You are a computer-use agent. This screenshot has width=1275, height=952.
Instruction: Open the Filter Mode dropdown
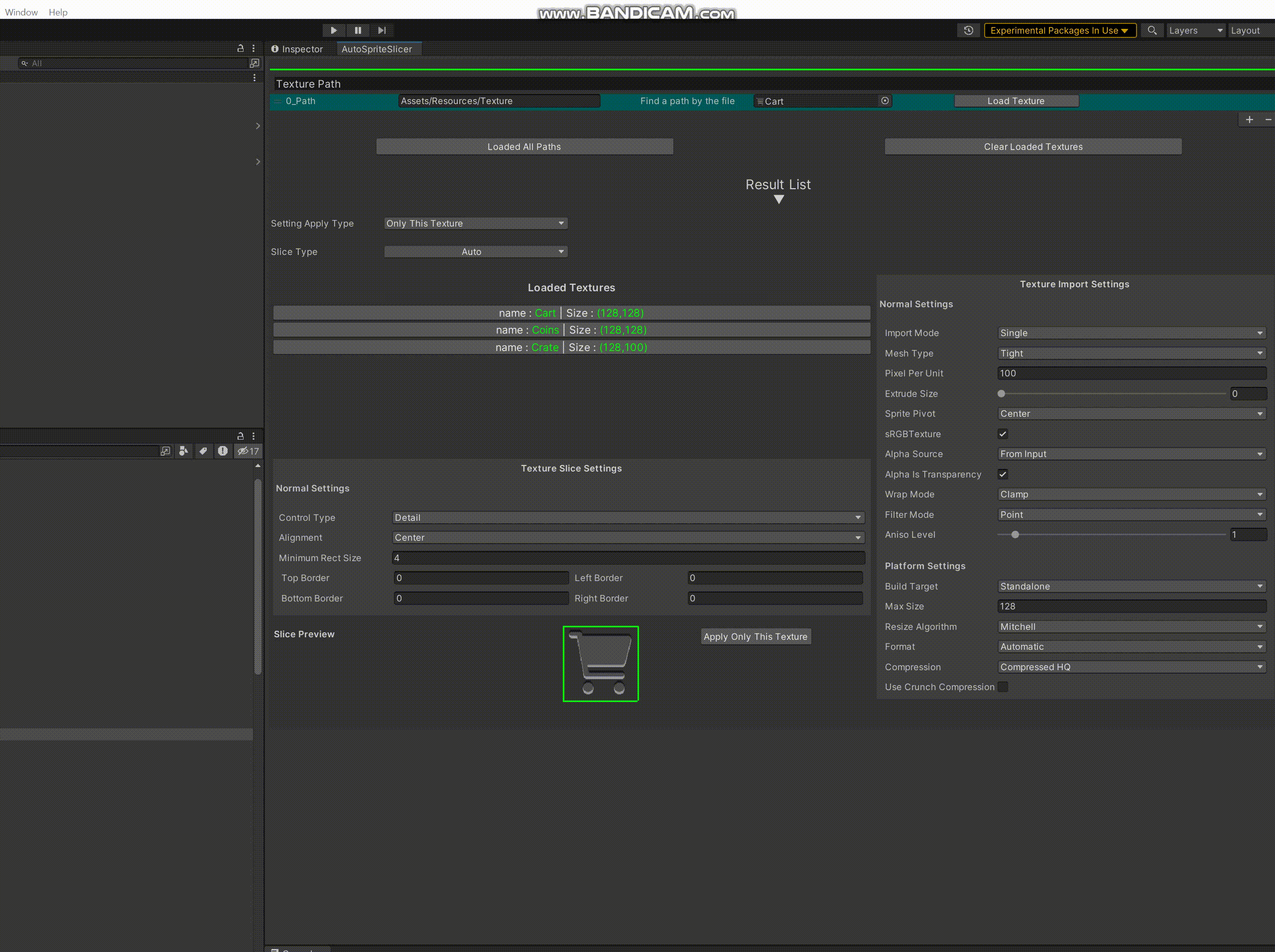coord(1132,515)
